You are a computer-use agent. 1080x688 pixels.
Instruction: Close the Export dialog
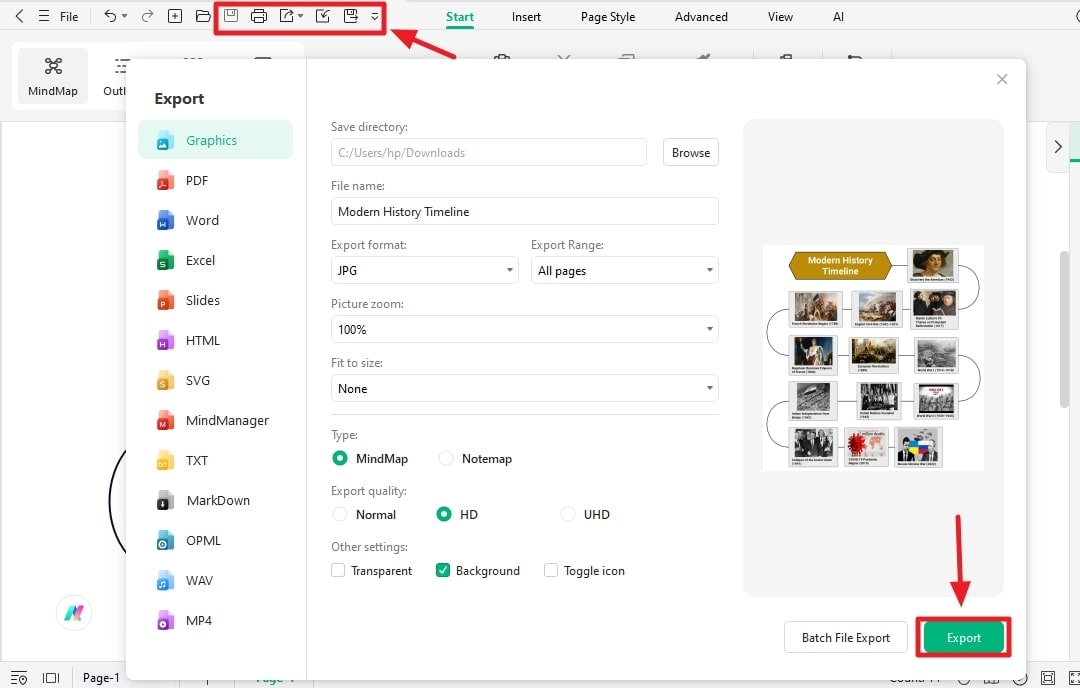click(1002, 79)
